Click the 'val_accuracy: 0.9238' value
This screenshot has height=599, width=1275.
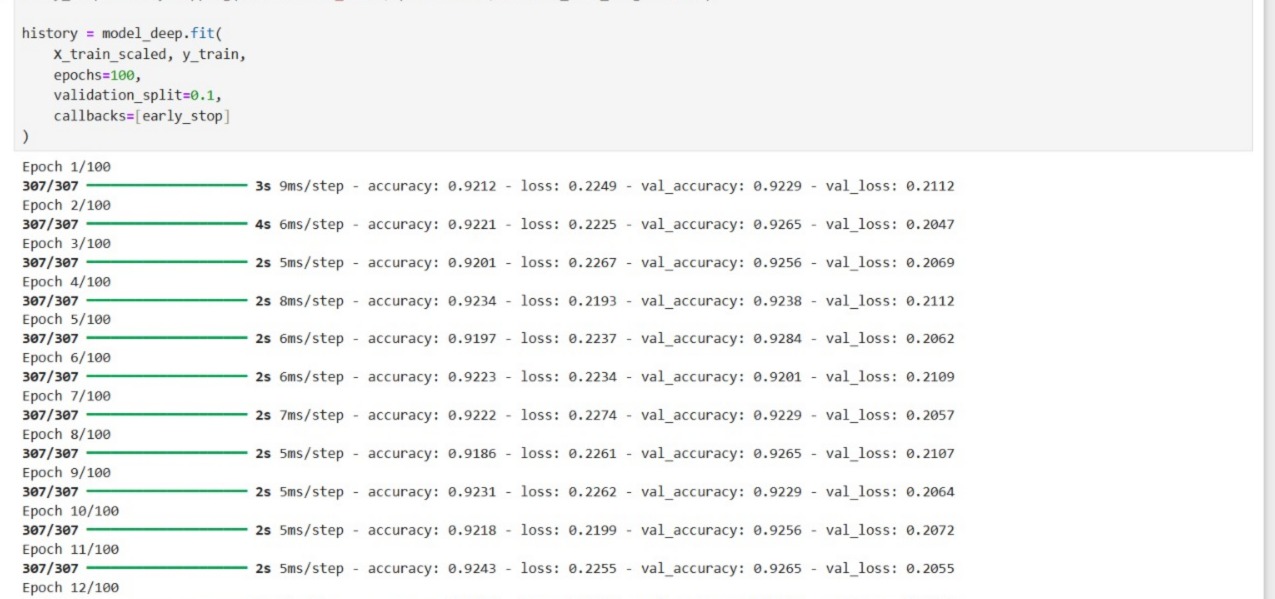(722, 301)
